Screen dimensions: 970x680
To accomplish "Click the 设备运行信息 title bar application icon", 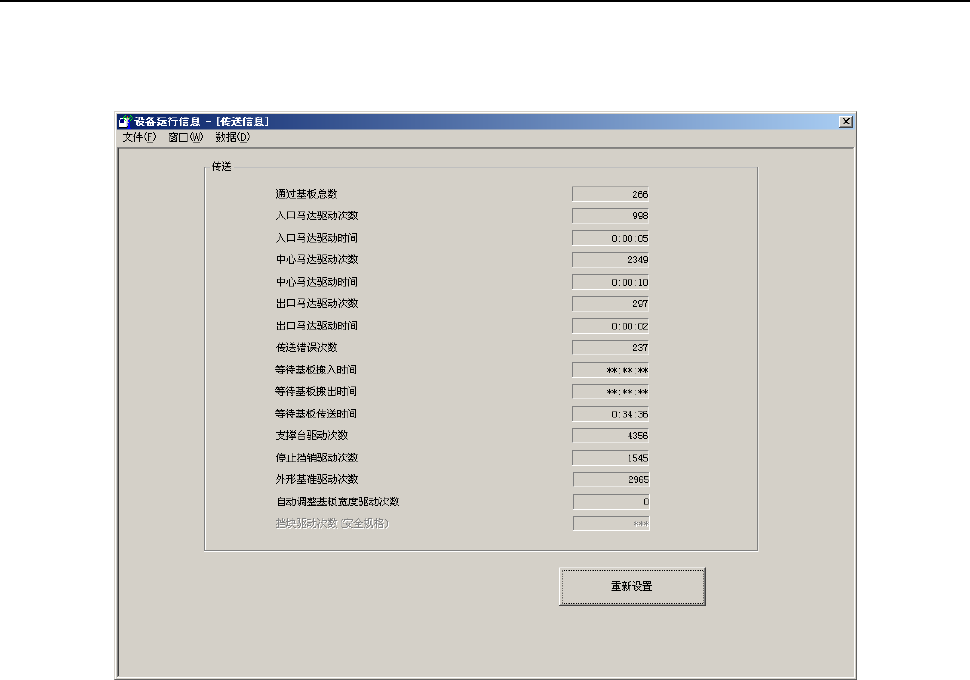I will (x=125, y=121).
